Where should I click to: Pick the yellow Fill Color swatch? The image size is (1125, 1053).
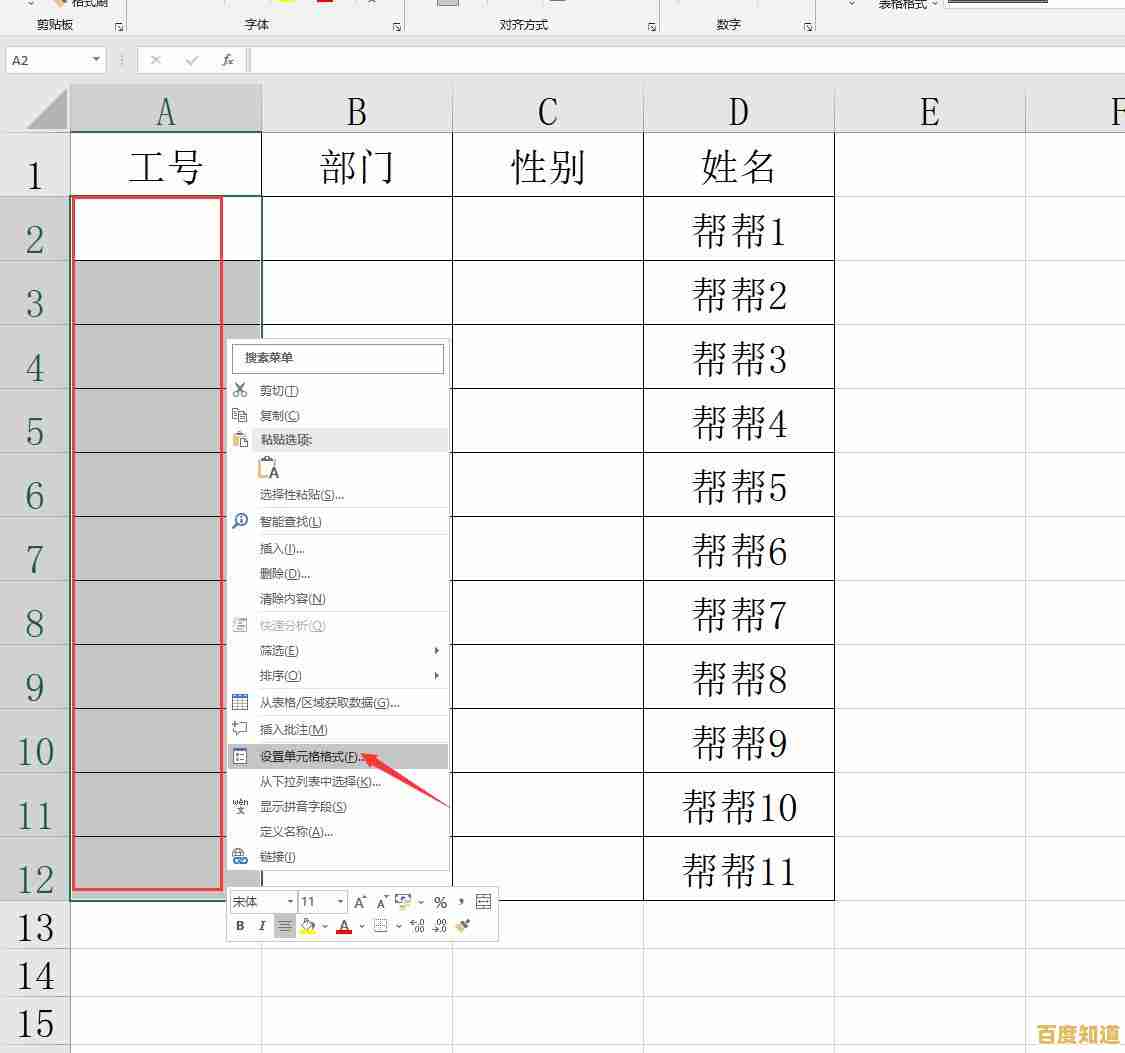point(308,928)
